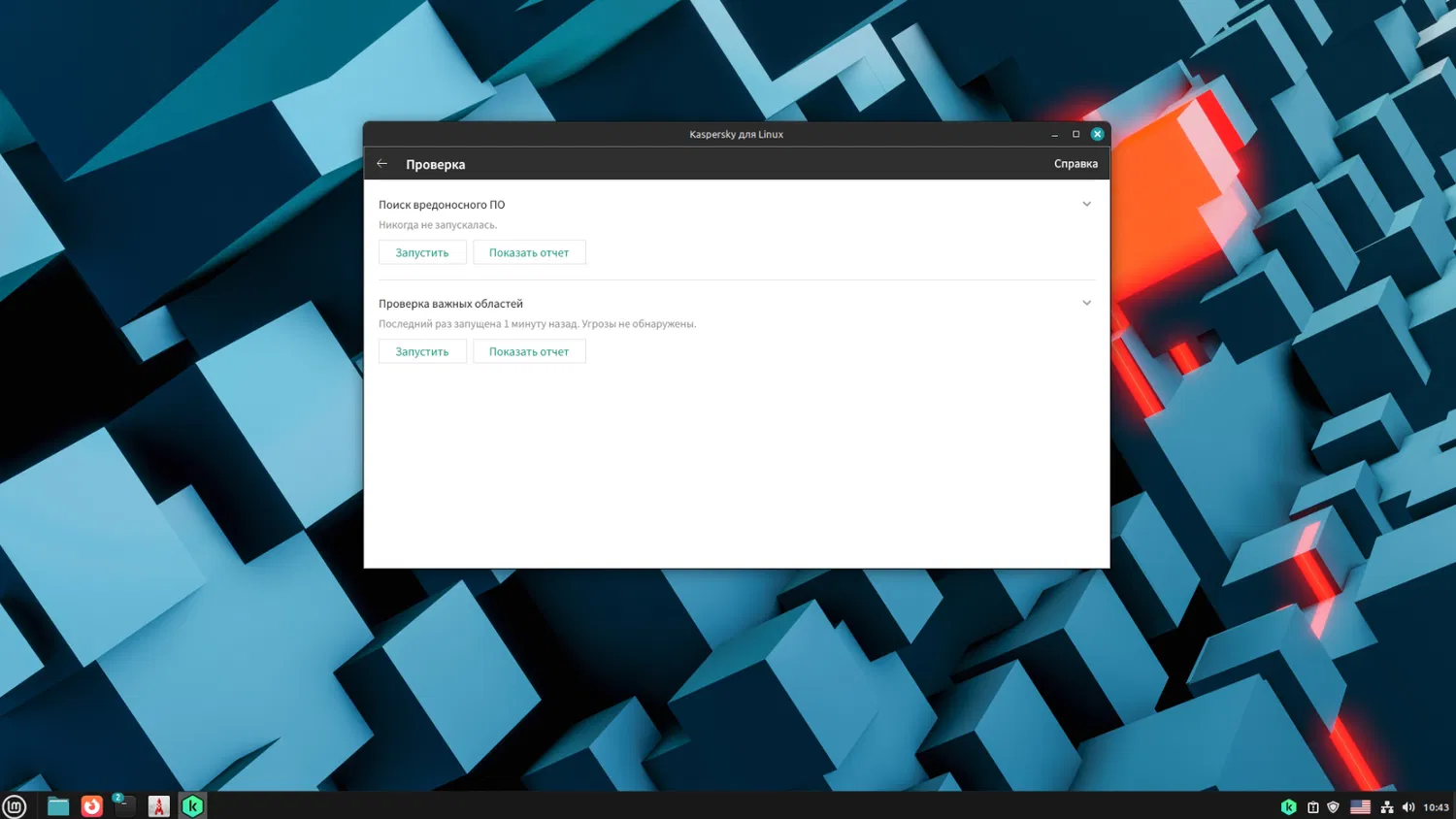Viewport: 1456px width, 819px height.
Task: Open the calendar from the 10:43 clock
Action: coord(1436,807)
